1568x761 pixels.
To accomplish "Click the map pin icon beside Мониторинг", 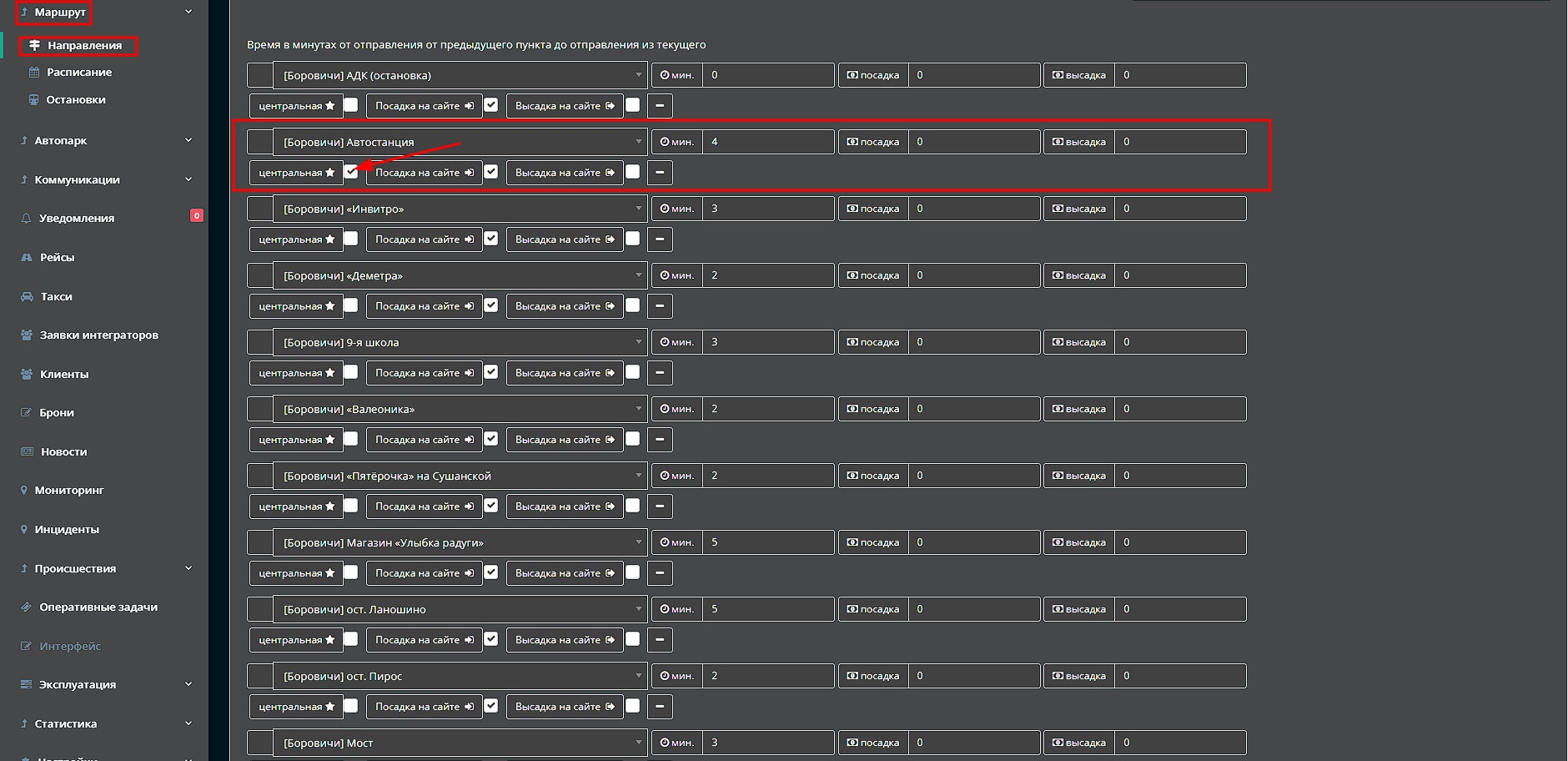I will coord(24,491).
